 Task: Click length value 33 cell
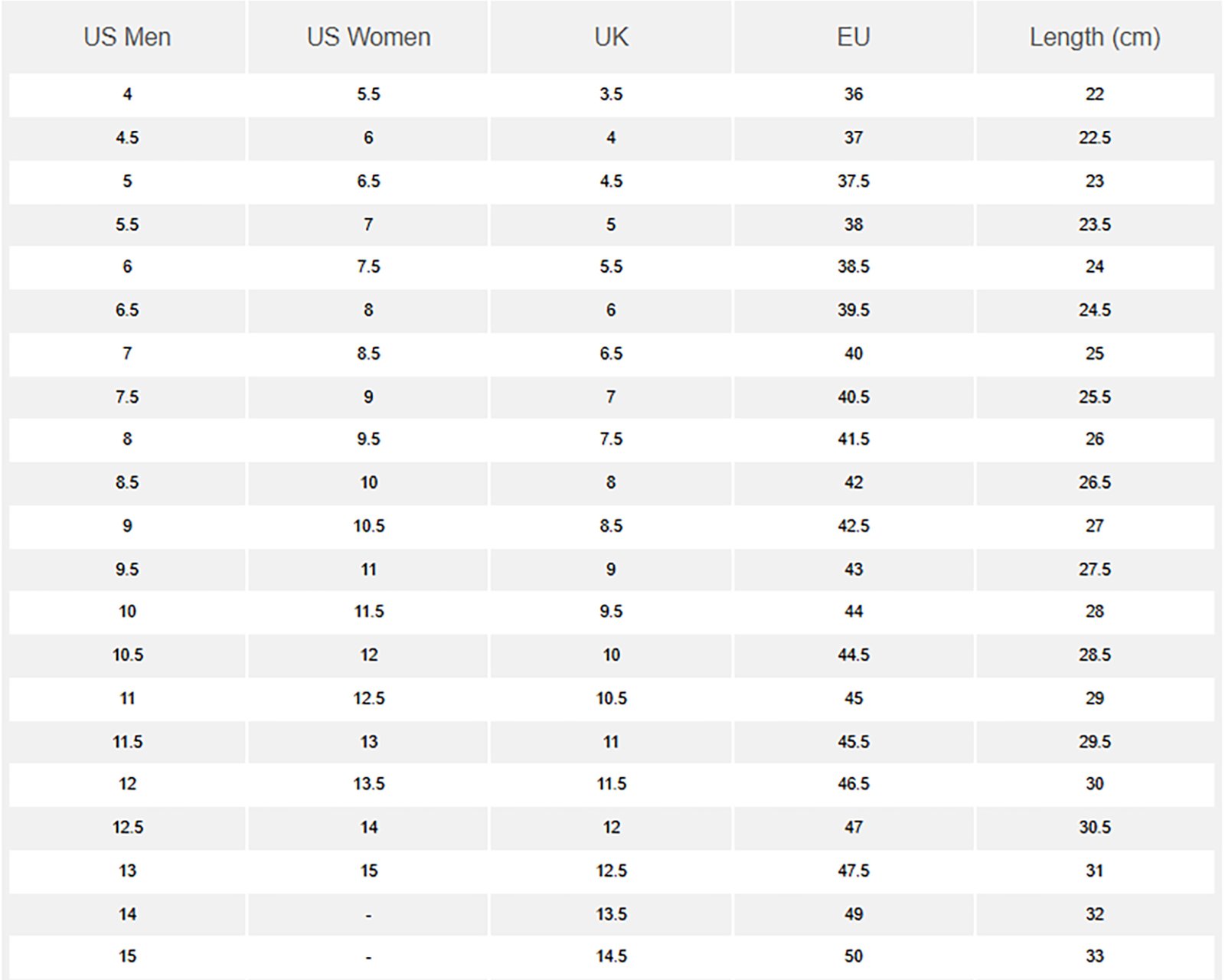[1095, 956]
